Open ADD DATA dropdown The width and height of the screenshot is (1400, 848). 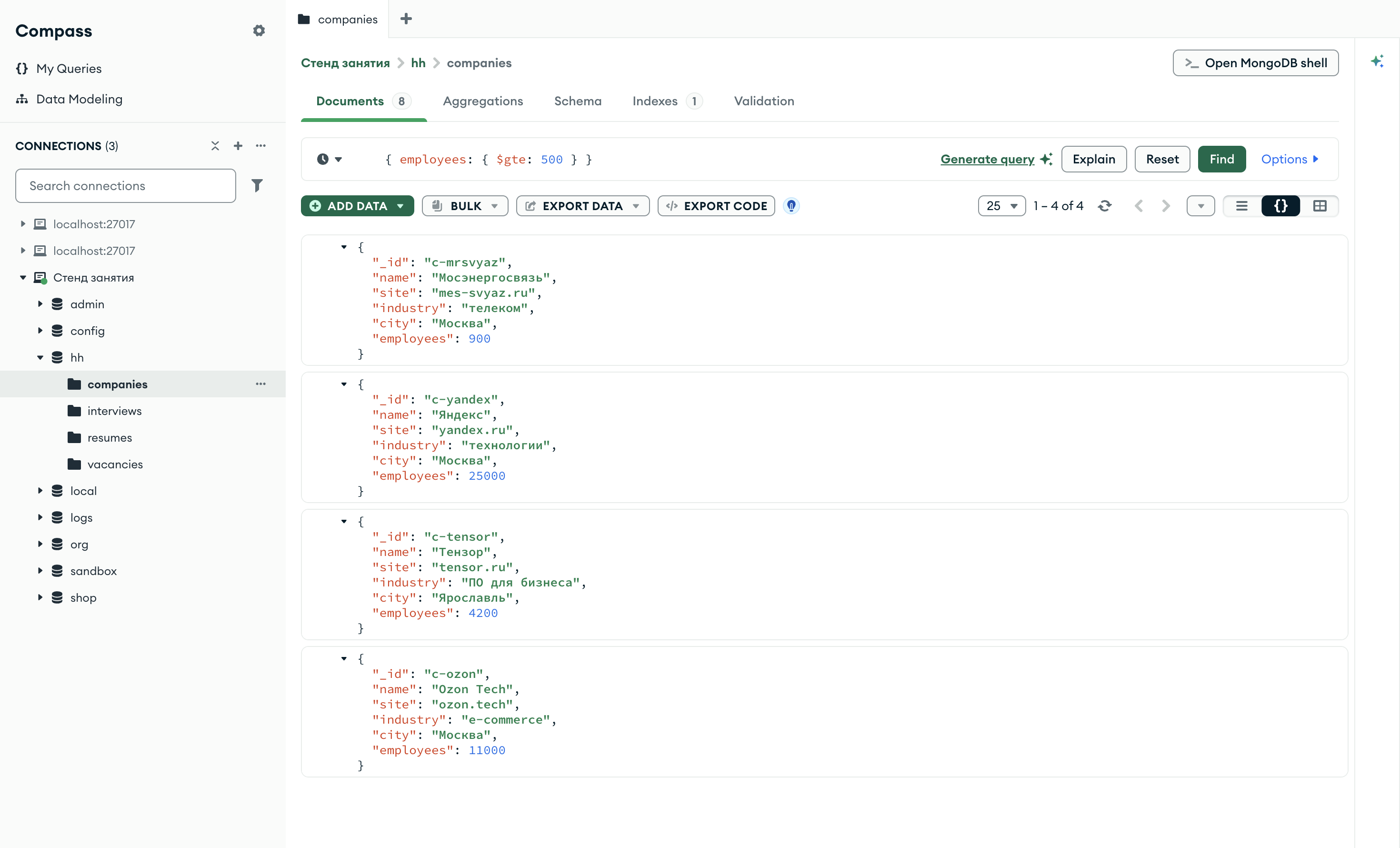358,206
